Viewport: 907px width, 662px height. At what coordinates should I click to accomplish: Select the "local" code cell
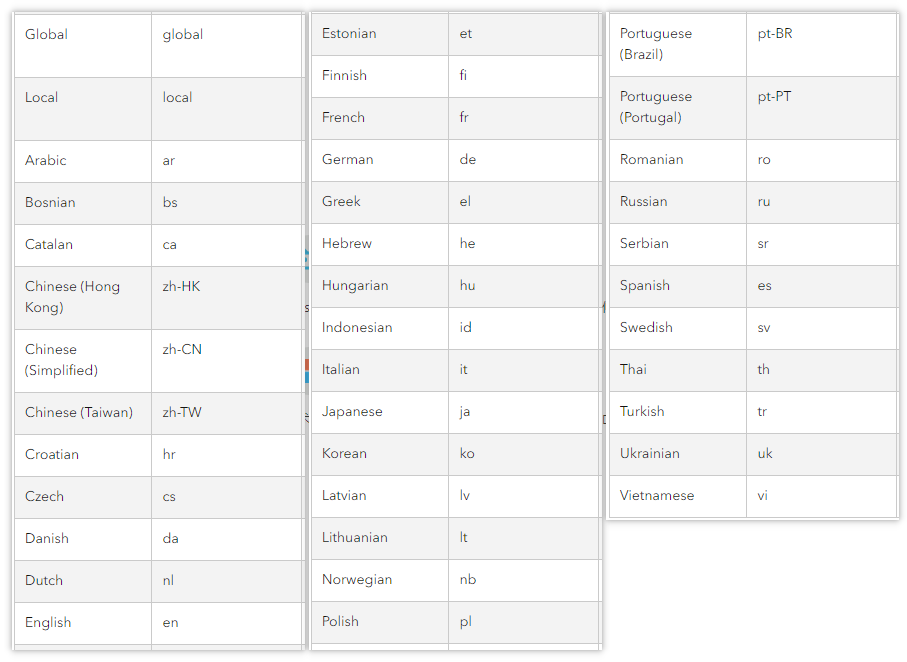pyautogui.click(x=178, y=98)
